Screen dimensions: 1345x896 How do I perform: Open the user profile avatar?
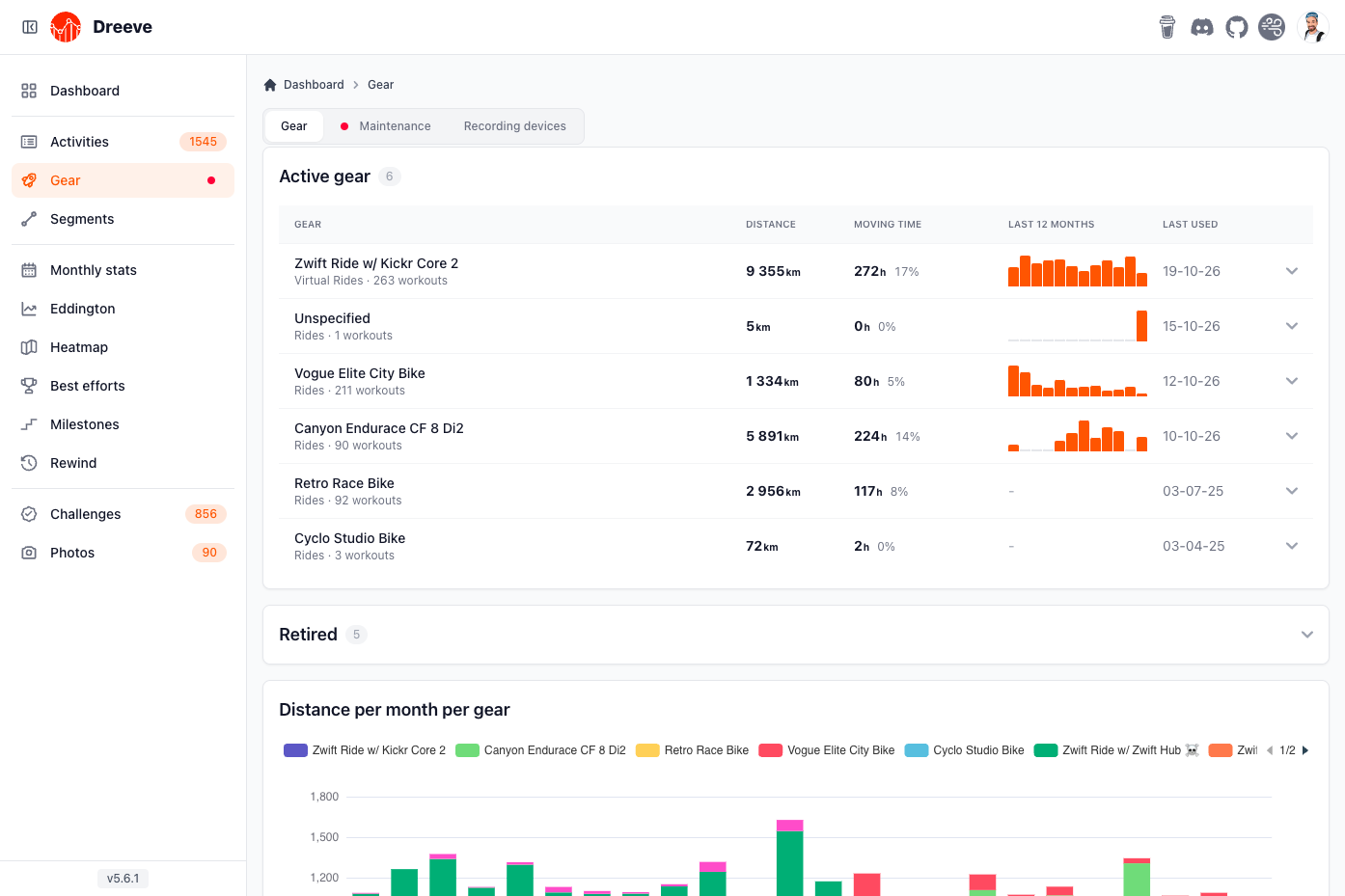click(1313, 27)
